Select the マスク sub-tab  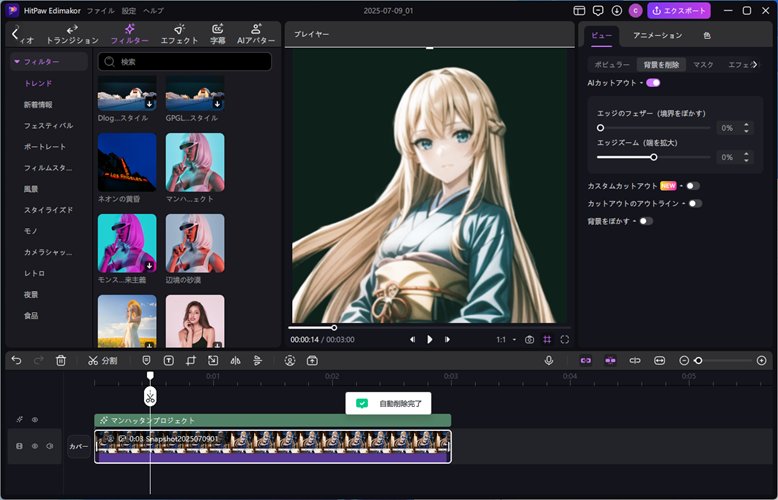point(703,65)
